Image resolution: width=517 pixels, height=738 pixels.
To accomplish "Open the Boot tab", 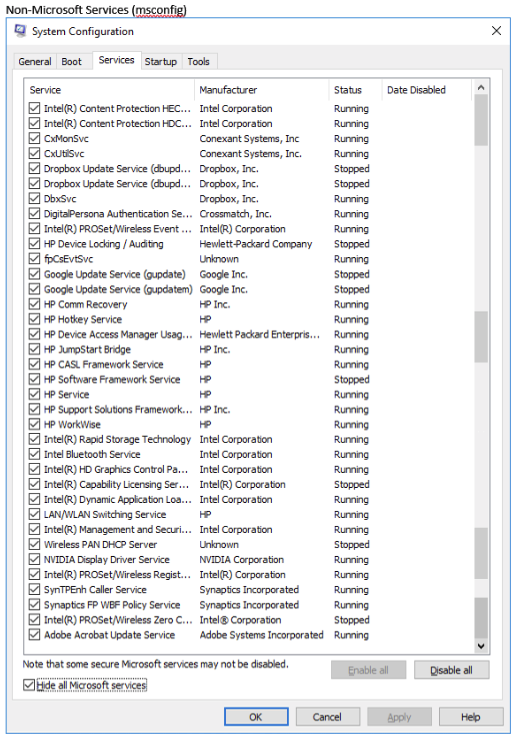I will [72, 62].
